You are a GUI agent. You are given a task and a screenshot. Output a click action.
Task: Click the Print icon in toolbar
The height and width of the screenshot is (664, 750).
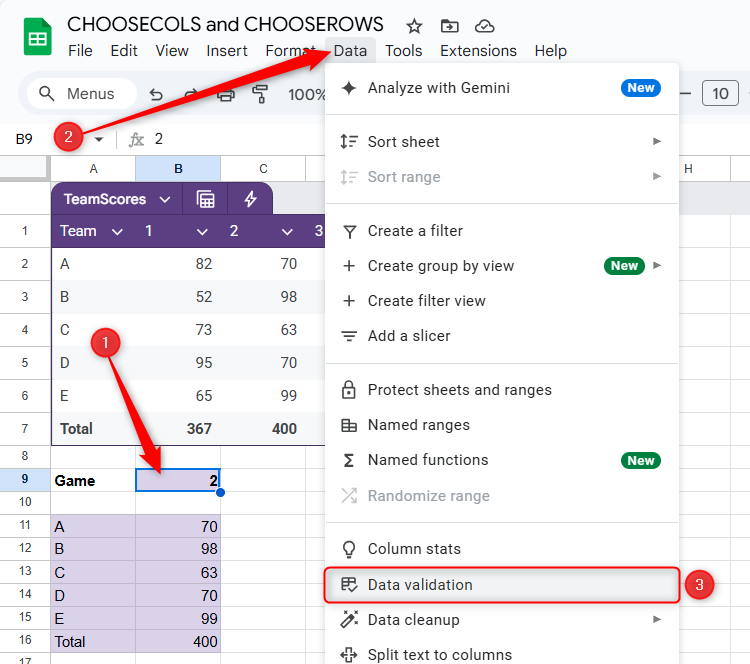point(226,95)
